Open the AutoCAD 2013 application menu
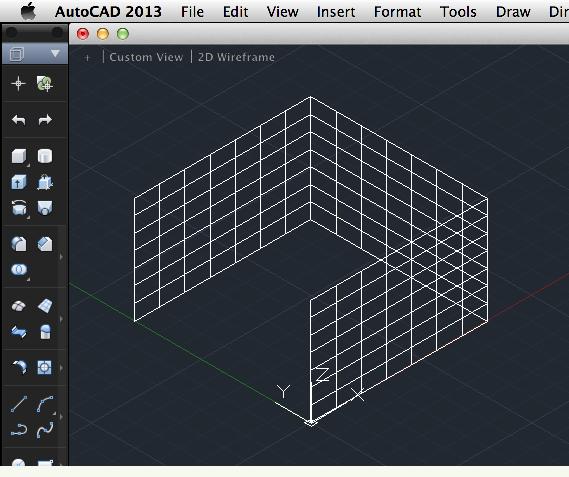The height and width of the screenshot is (477, 569). click(108, 12)
